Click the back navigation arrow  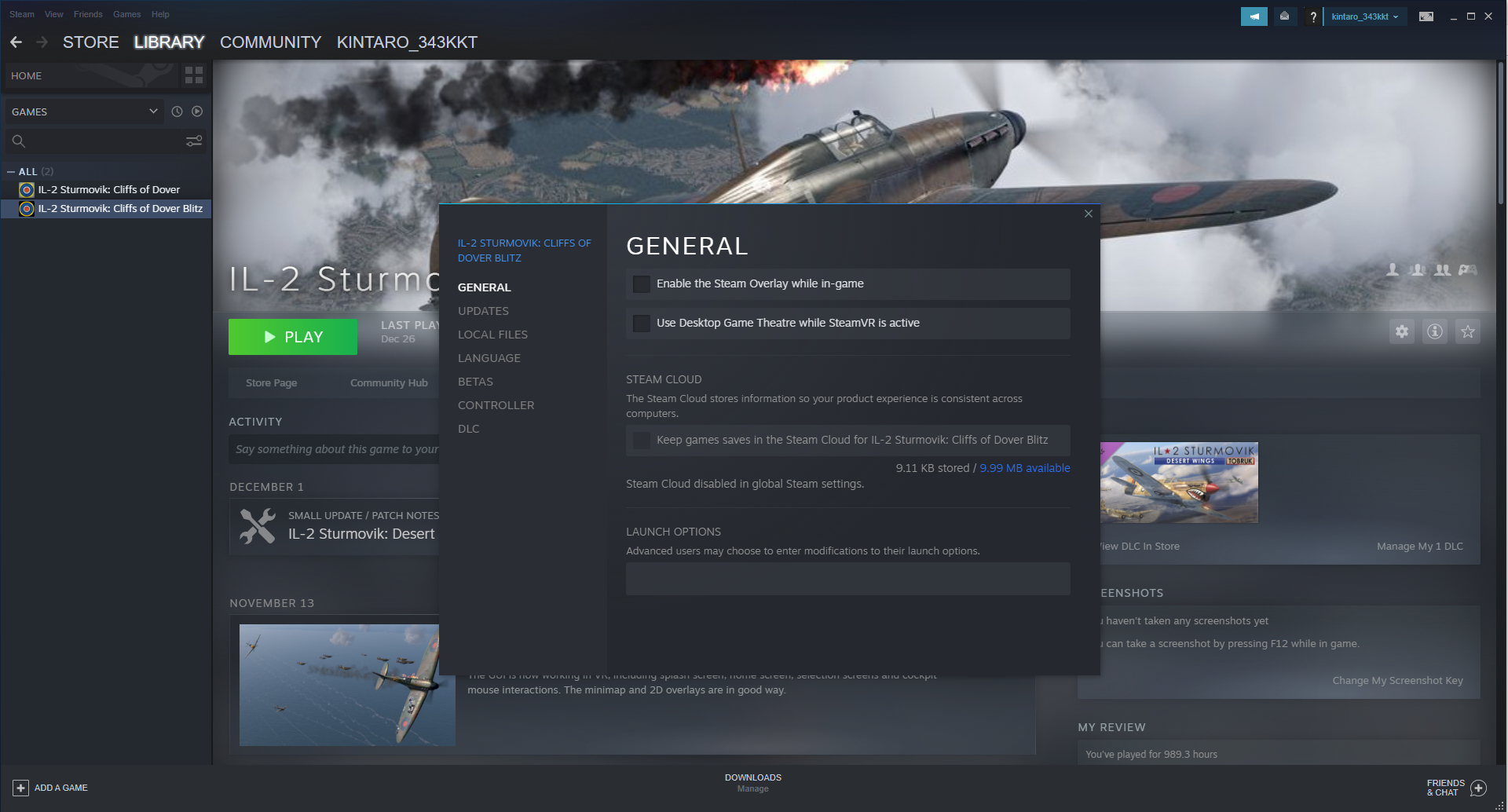coord(16,42)
